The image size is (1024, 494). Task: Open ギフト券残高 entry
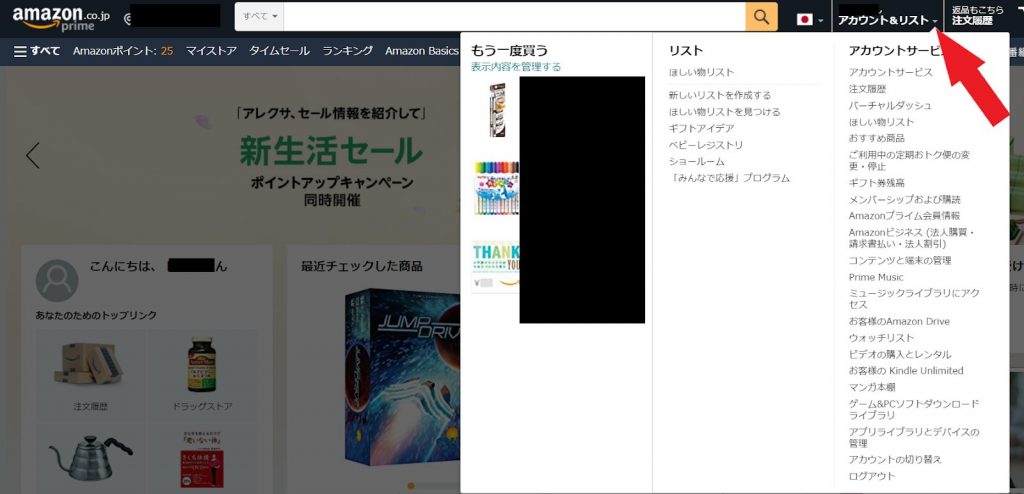(x=877, y=183)
